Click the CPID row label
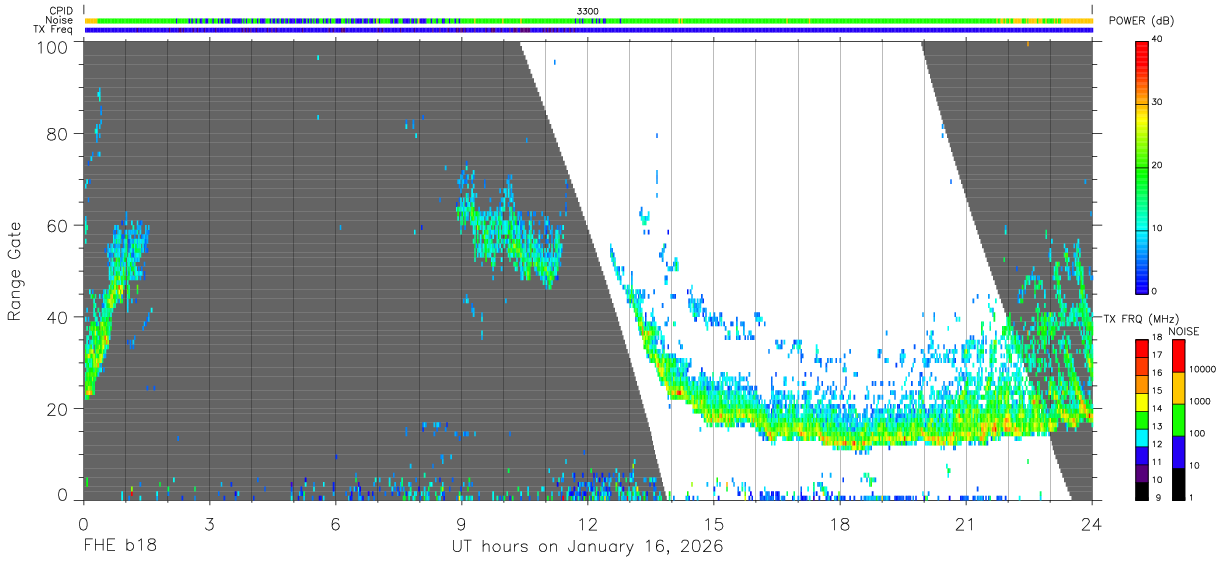The height and width of the screenshot is (567, 1228). coord(62,10)
